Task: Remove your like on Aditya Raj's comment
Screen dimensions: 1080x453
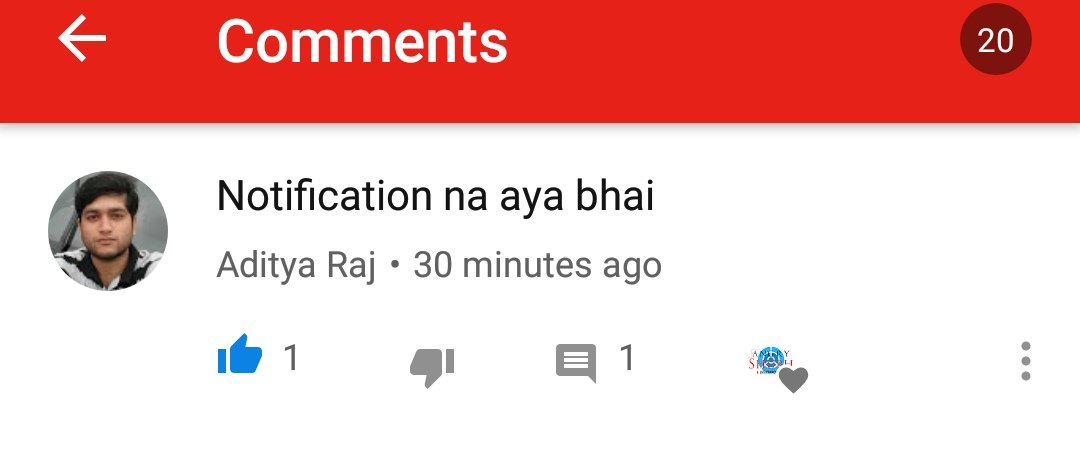Action: pyautogui.click(x=240, y=354)
